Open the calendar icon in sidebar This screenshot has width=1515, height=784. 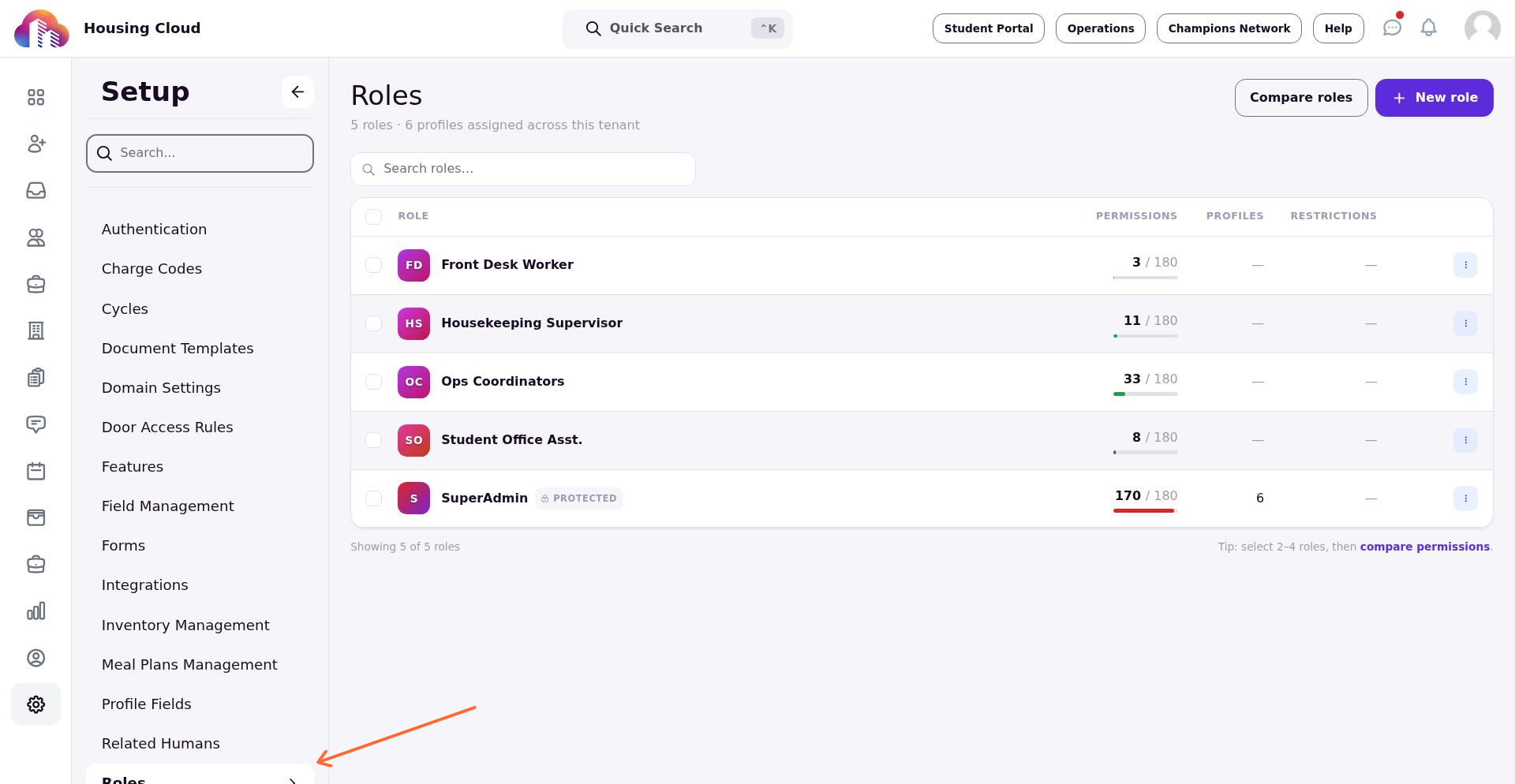coord(36,471)
